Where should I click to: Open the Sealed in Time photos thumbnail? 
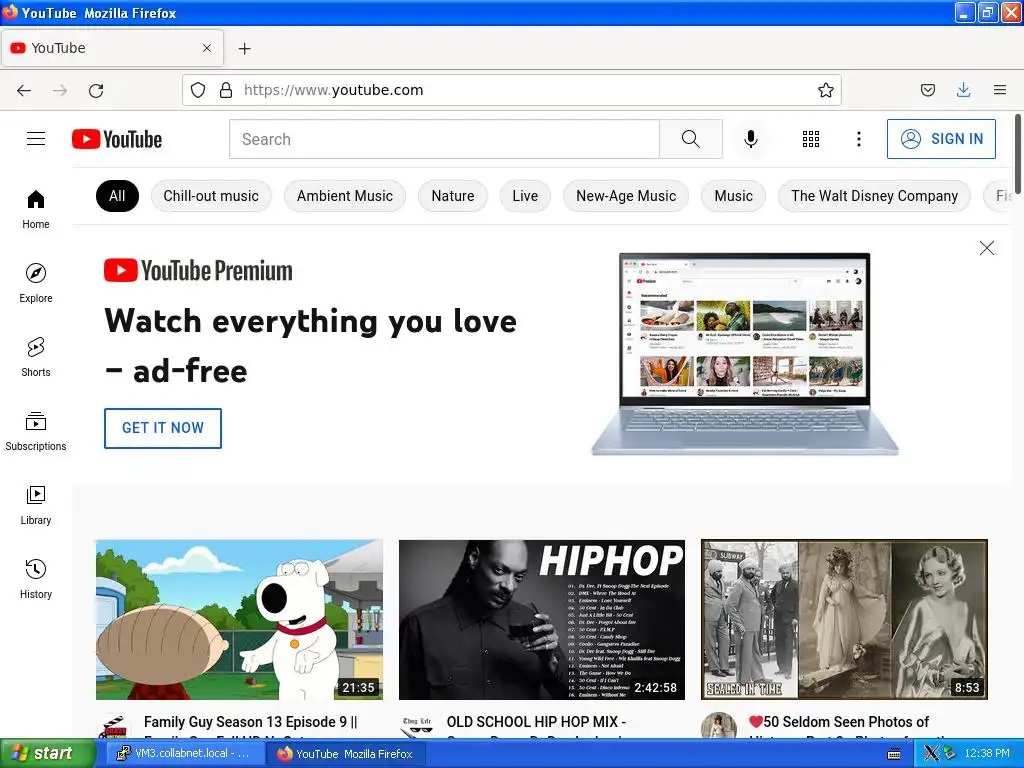pyautogui.click(x=844, y=619)
